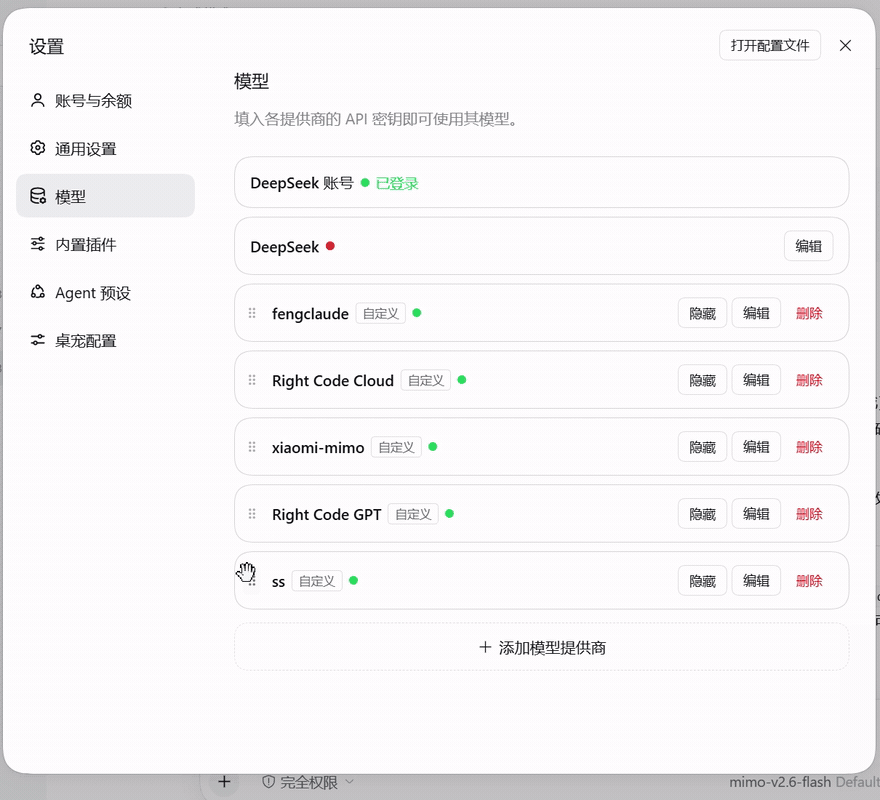
Task: Click the green status dot on ss row
Action: point(354,580)
